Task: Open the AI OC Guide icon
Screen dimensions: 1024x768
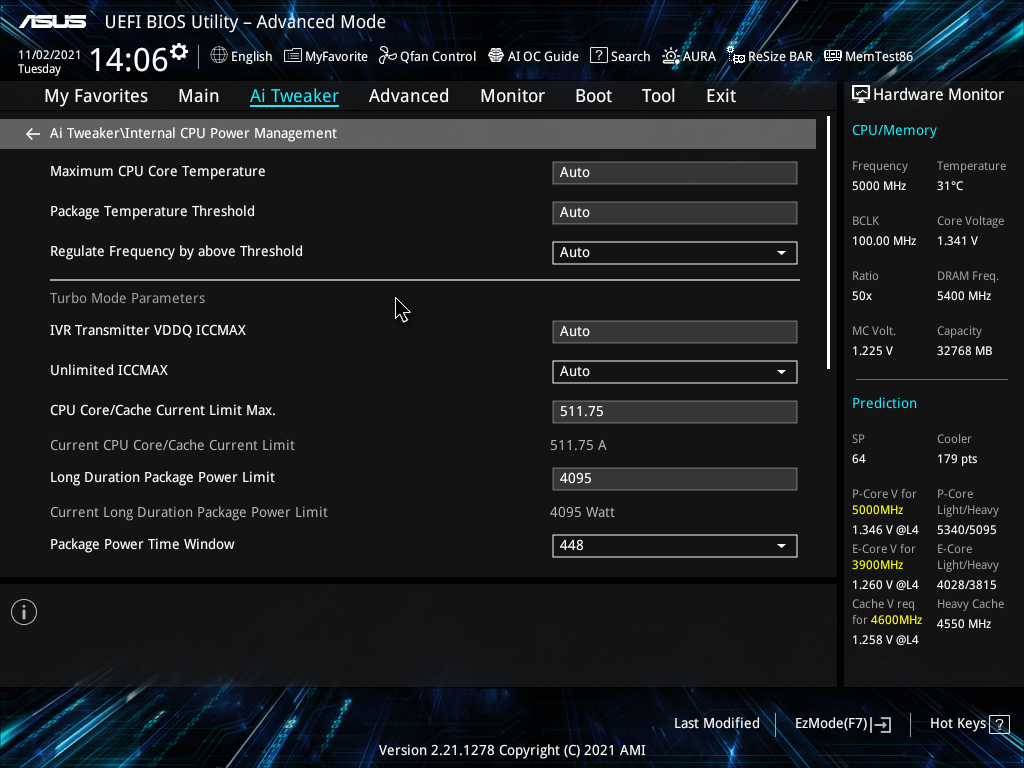Action: pyautogui.click(x=496, y=56)
